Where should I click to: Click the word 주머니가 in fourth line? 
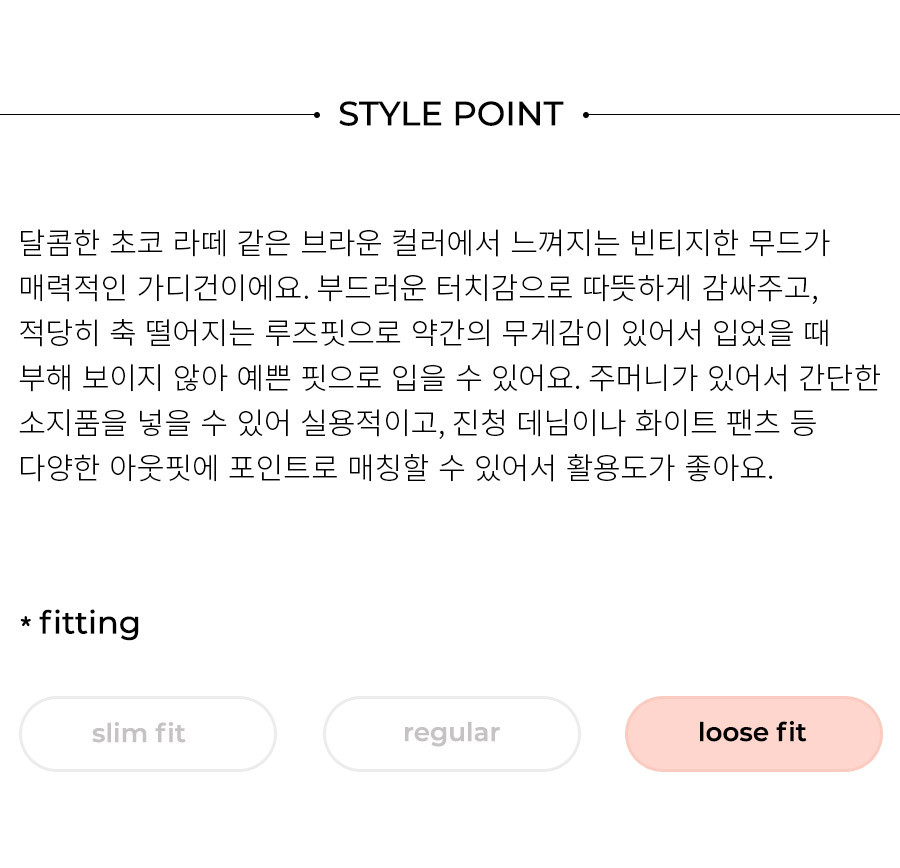[643, 378]
